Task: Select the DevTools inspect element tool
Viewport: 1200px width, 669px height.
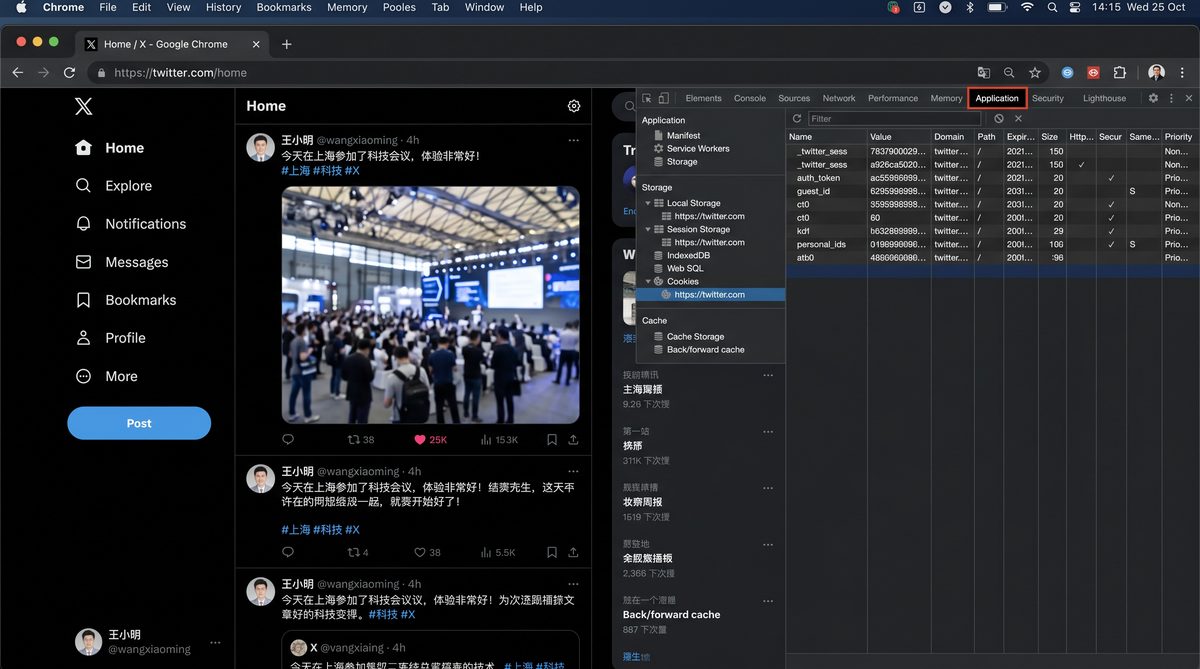Action: (647, 98)
